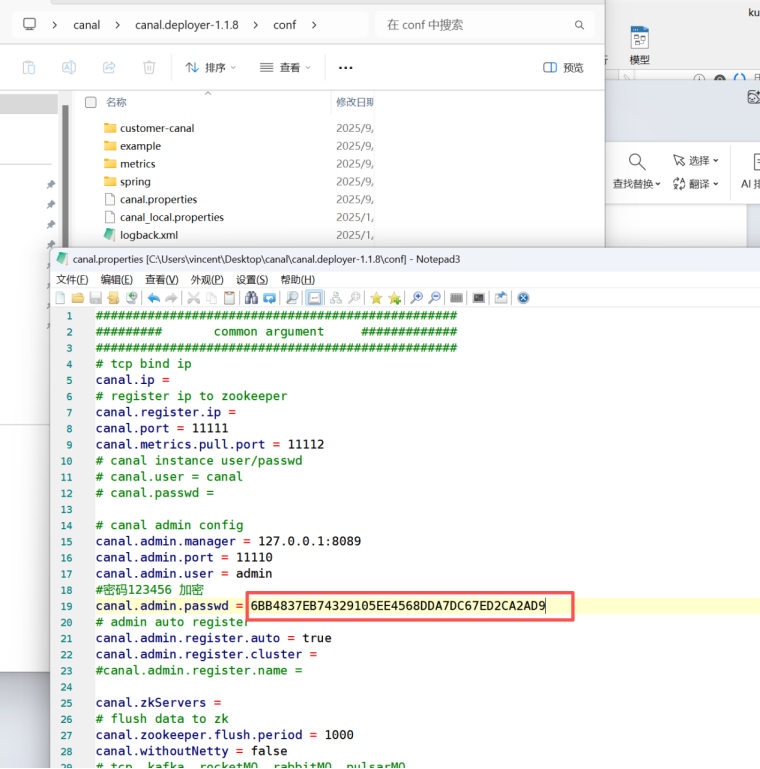Click the Explorer delete trash icon
Viewport: 760px width, 769px height.
(x=149, y=67)
